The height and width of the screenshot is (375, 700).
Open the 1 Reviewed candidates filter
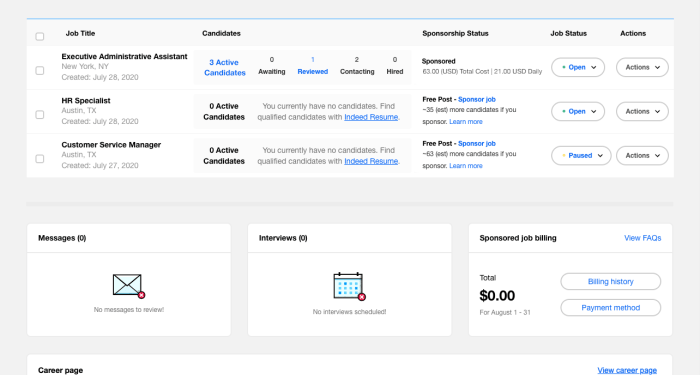tap(312, 66)
